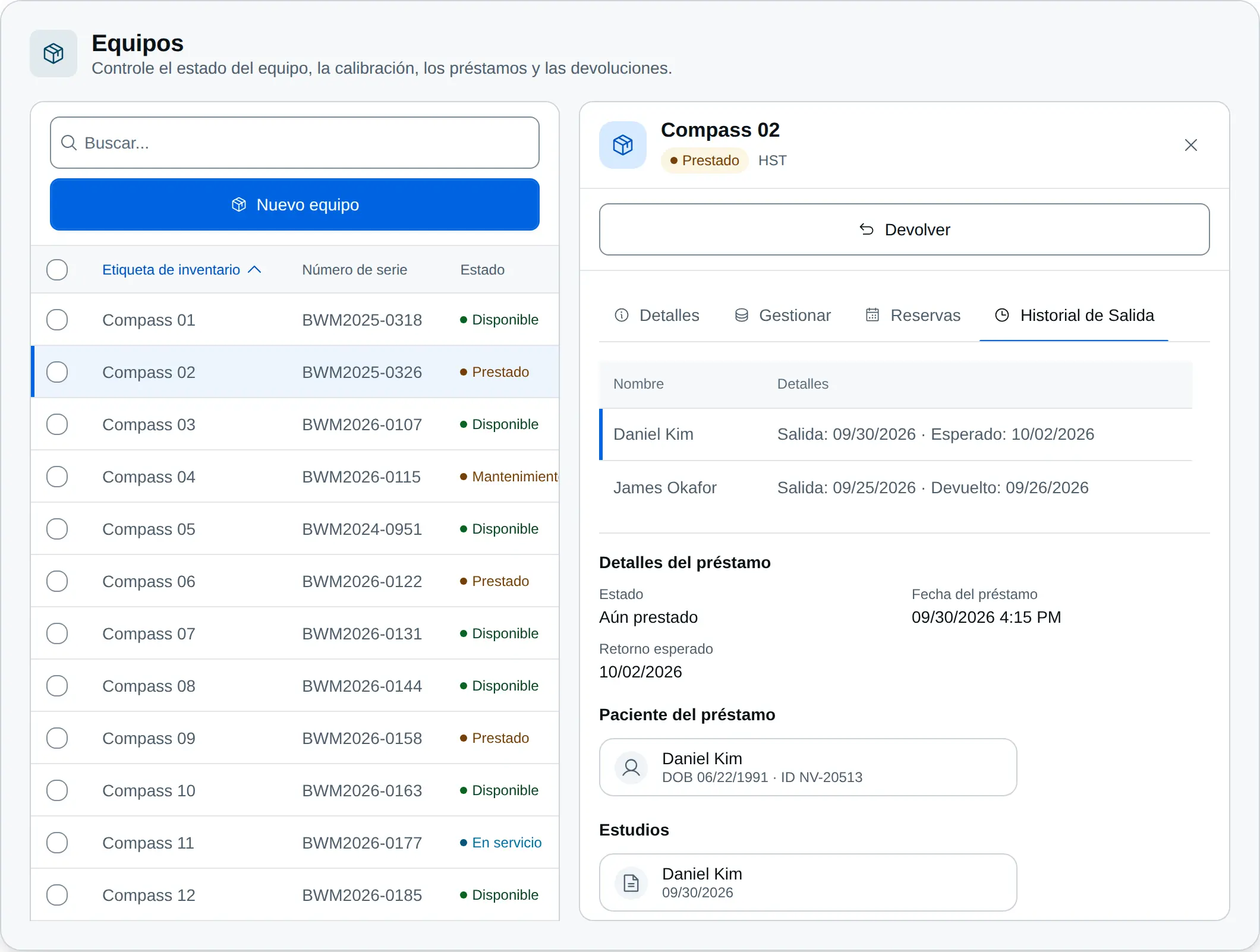Close the Compass 02 detail panel

pos(1190,145)
